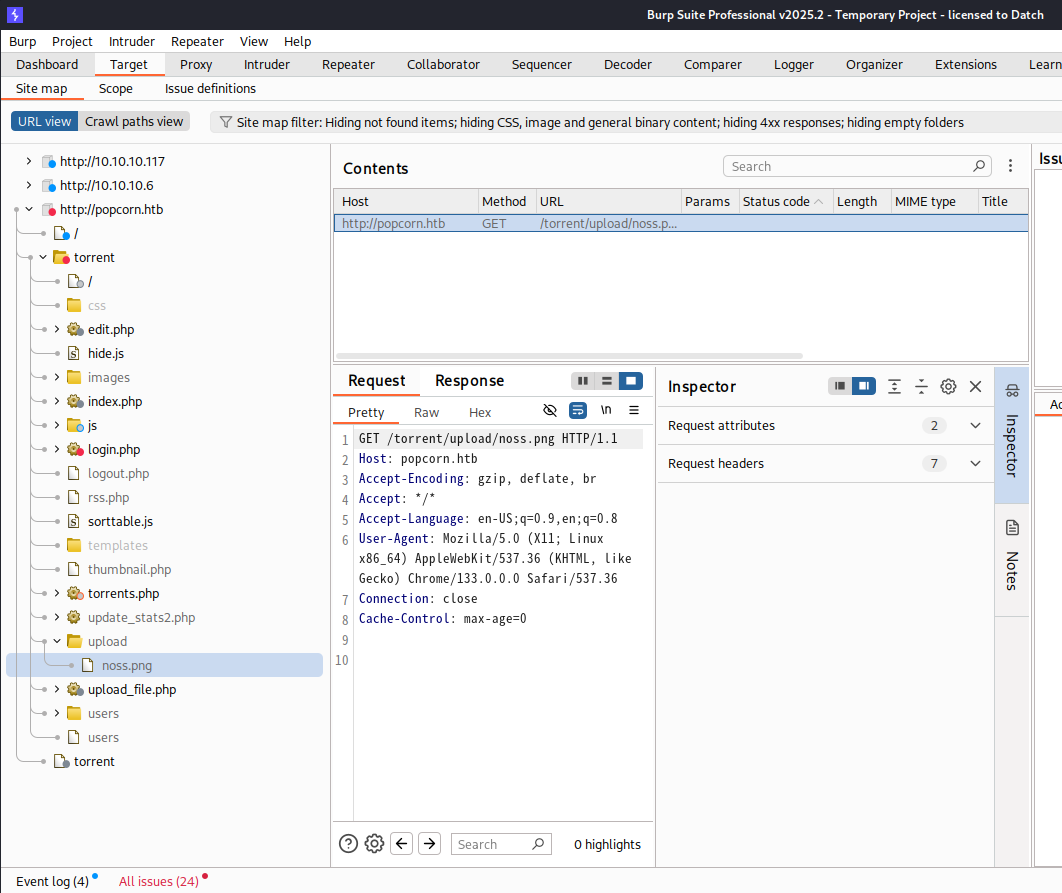The width and height of the screenshot is (1062, 893).
Task: Expand the images folder node
Action: [57, 377]
